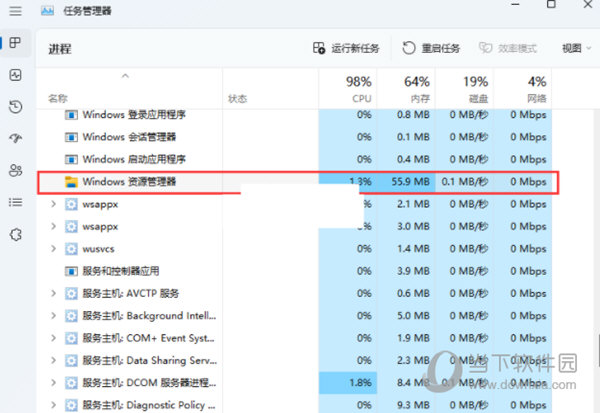Maximize the Task Manager window
The width and height of the screenshot is (600, 413).
551,4
